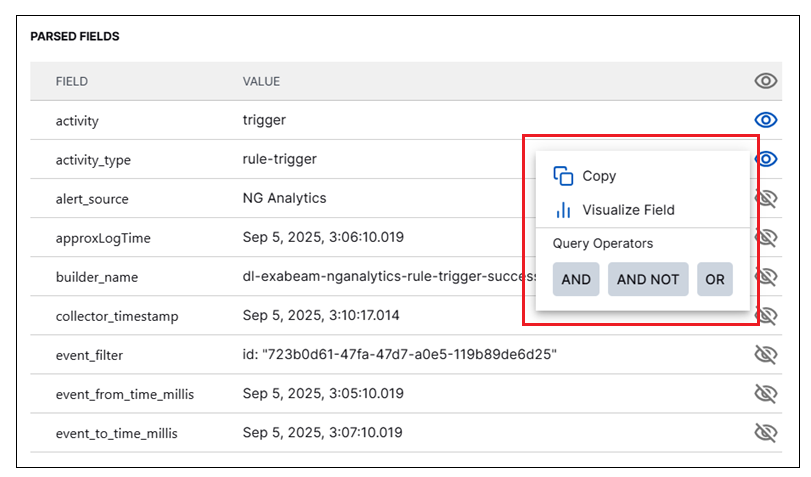Screen dimensions: 811x477
Task: Select the event_filter id value text
Action: 399,354
